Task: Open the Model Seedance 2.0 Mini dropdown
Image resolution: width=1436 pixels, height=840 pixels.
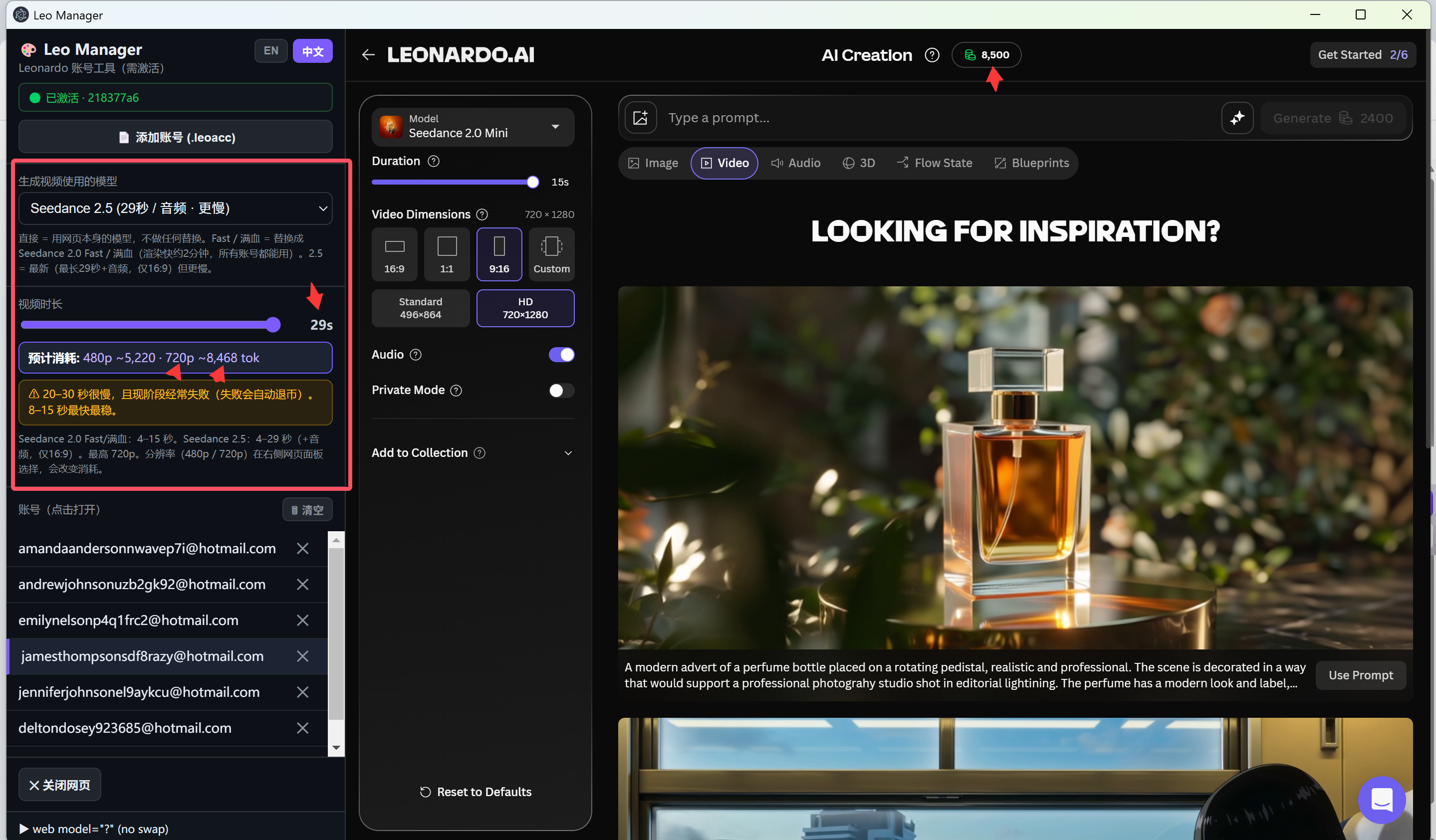Action: coord(473,126)
